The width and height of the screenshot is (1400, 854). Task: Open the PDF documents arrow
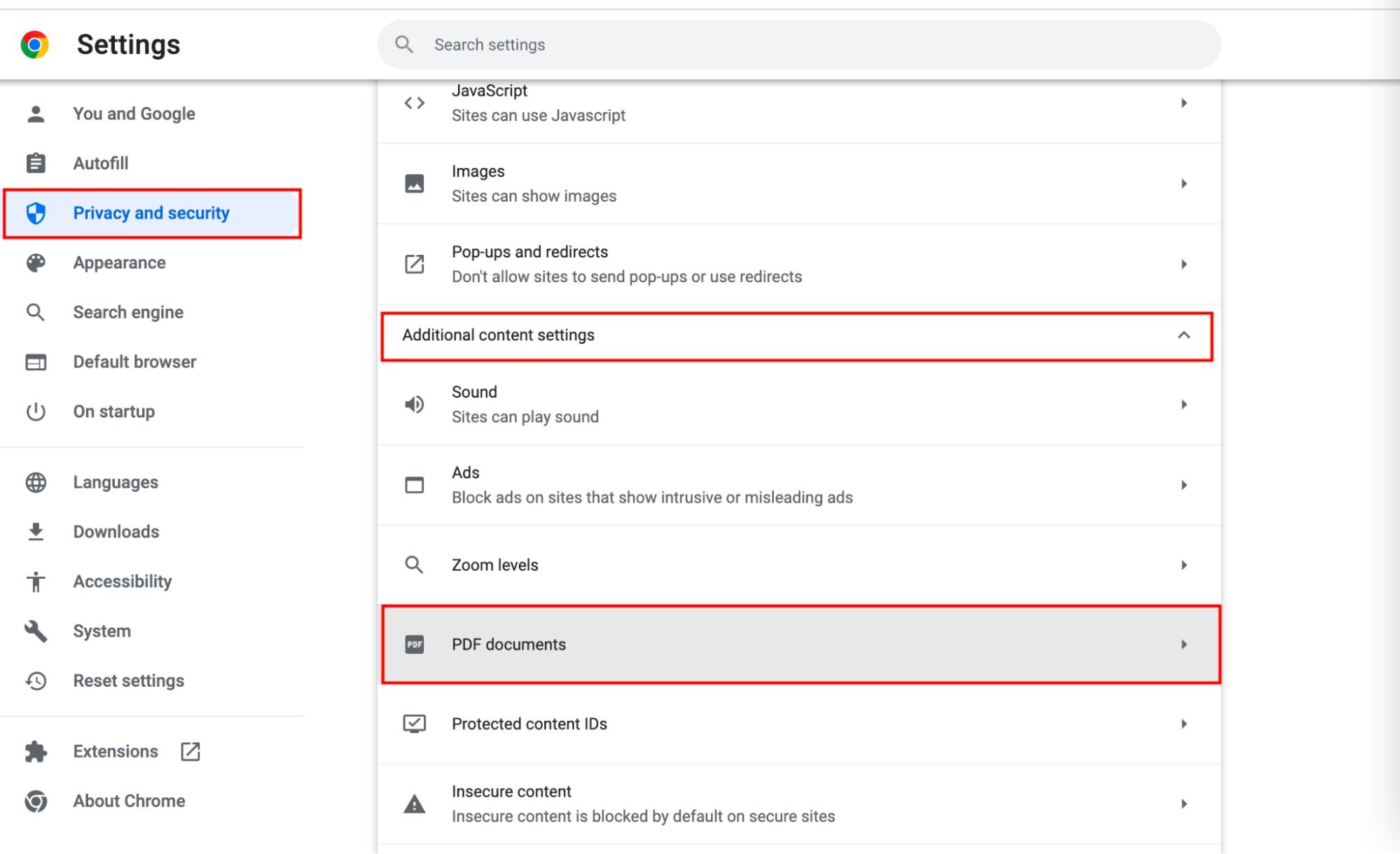[x=1184, y=644]
